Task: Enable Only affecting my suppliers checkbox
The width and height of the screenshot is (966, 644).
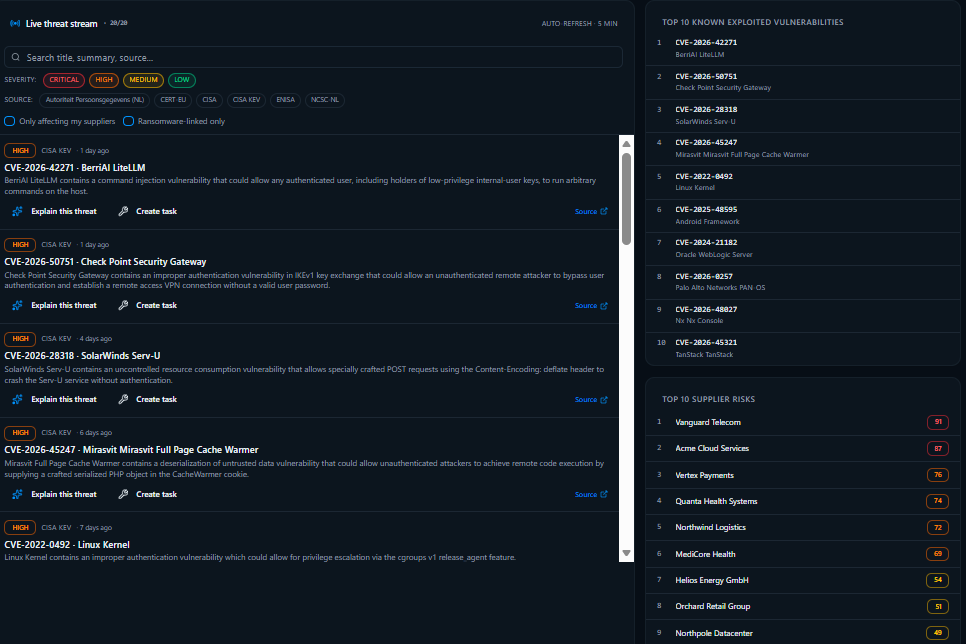Action: [x=10, y=121]
